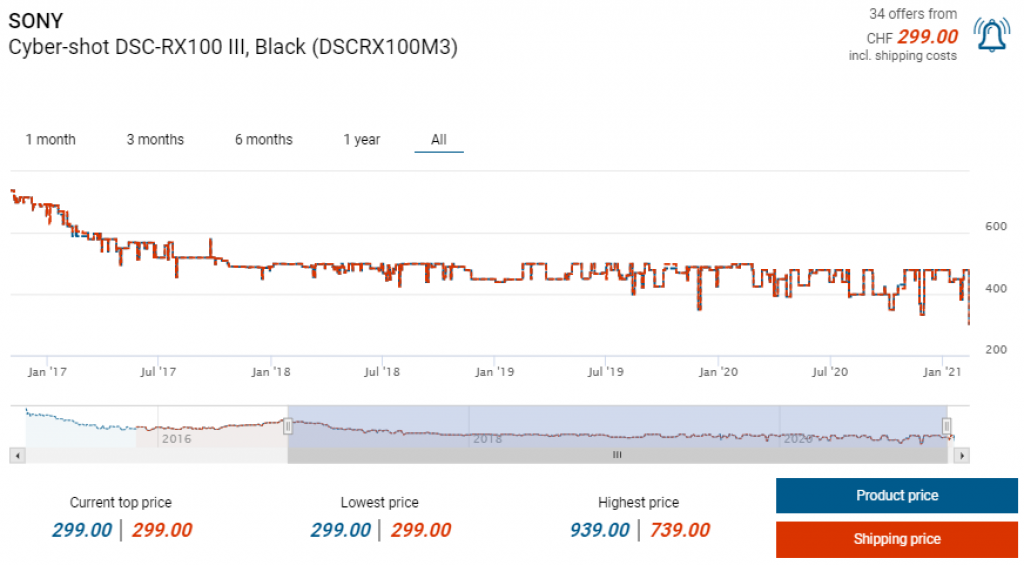Click the price alert bell icon

(x=991, y=35)
